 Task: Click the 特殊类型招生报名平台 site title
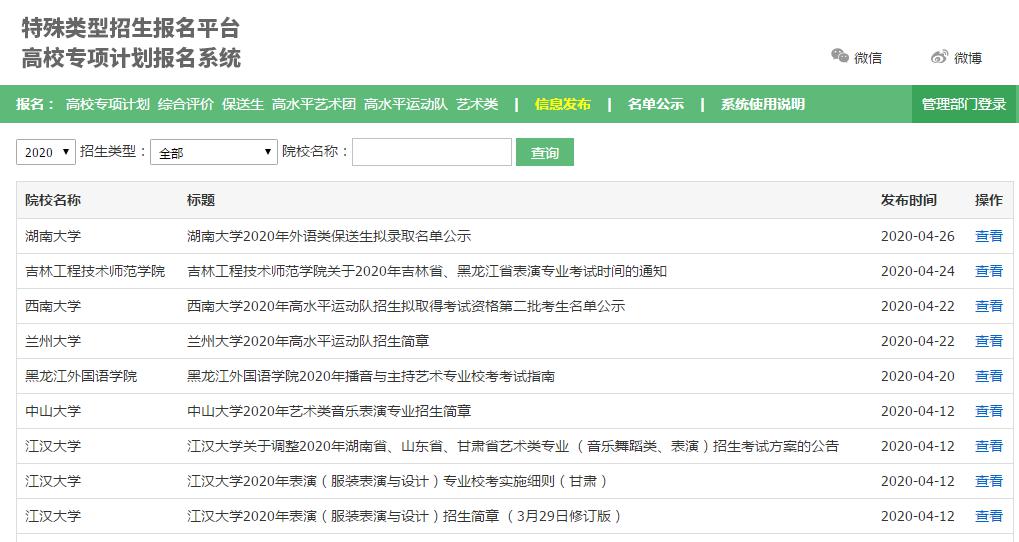(x=131, y=28)
